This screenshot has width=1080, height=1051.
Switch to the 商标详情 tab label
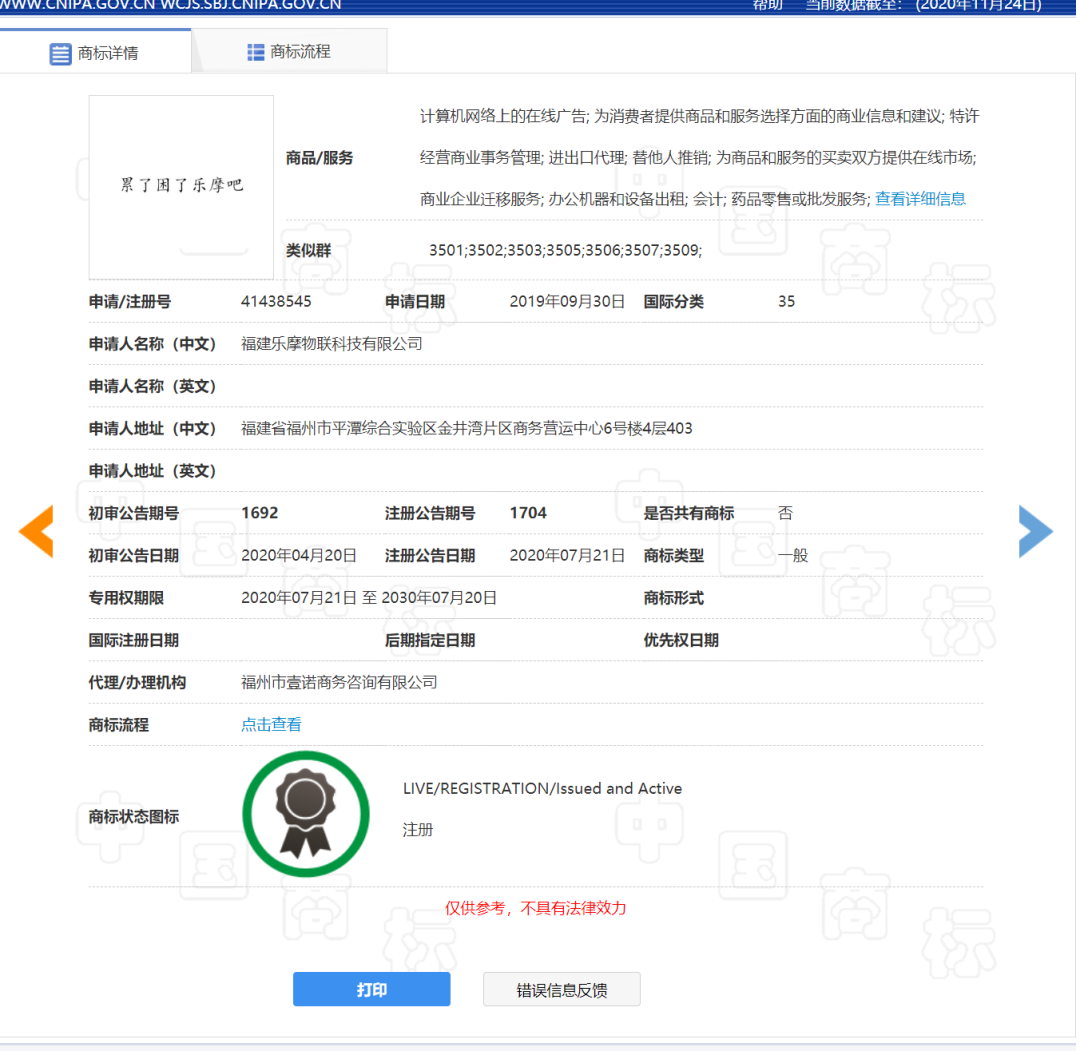[x=108, y=54]
